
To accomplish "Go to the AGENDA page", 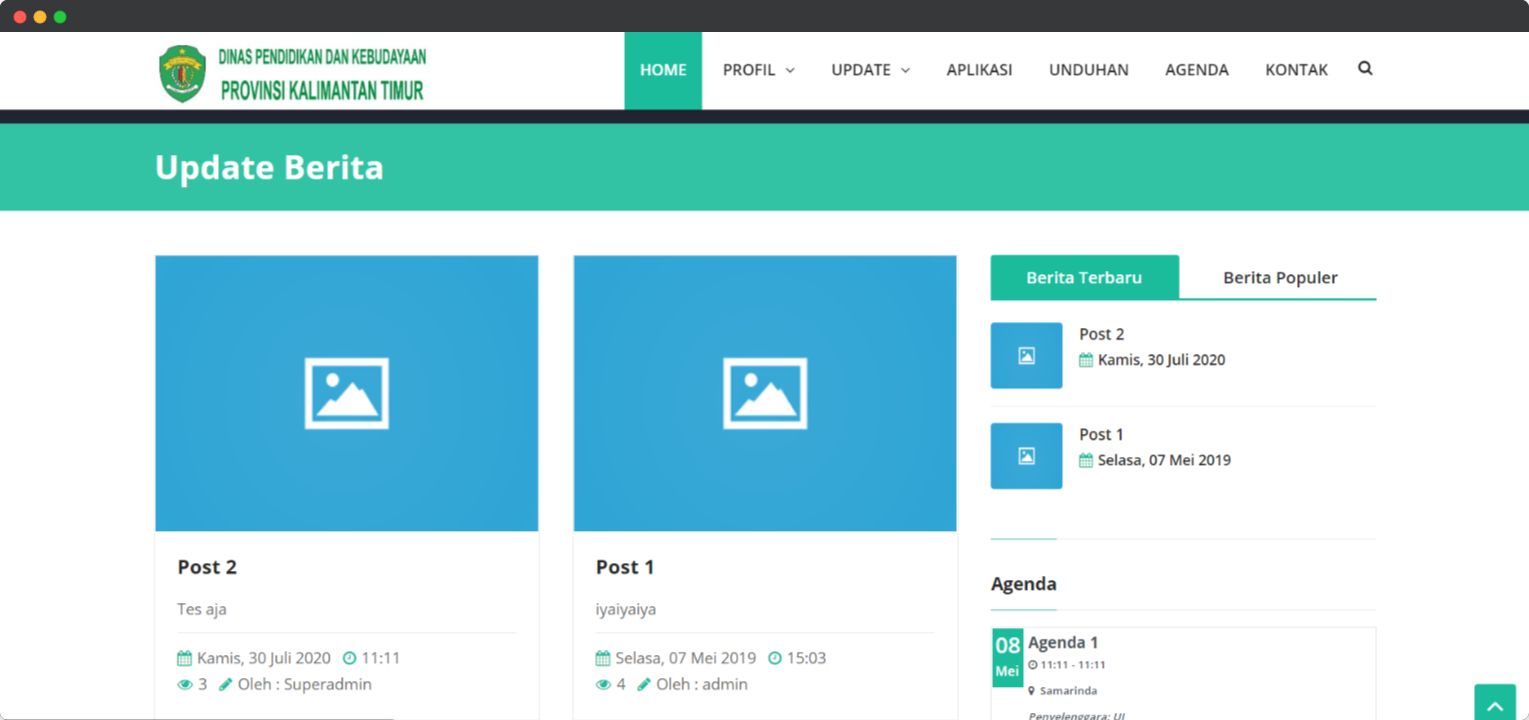I will click(1196, 70).
